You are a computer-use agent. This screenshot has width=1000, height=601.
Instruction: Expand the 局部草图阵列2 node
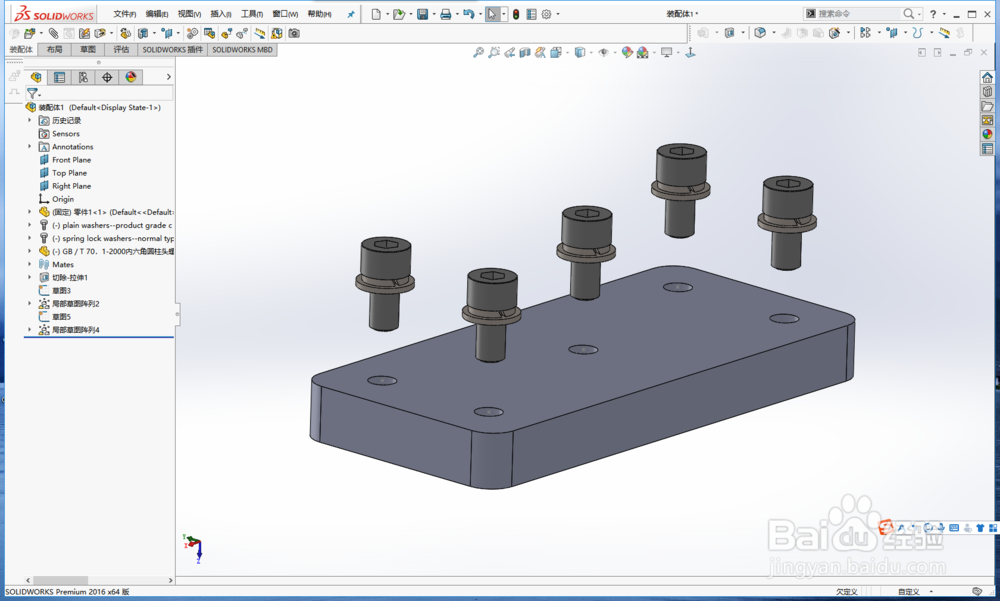point(29,303)
